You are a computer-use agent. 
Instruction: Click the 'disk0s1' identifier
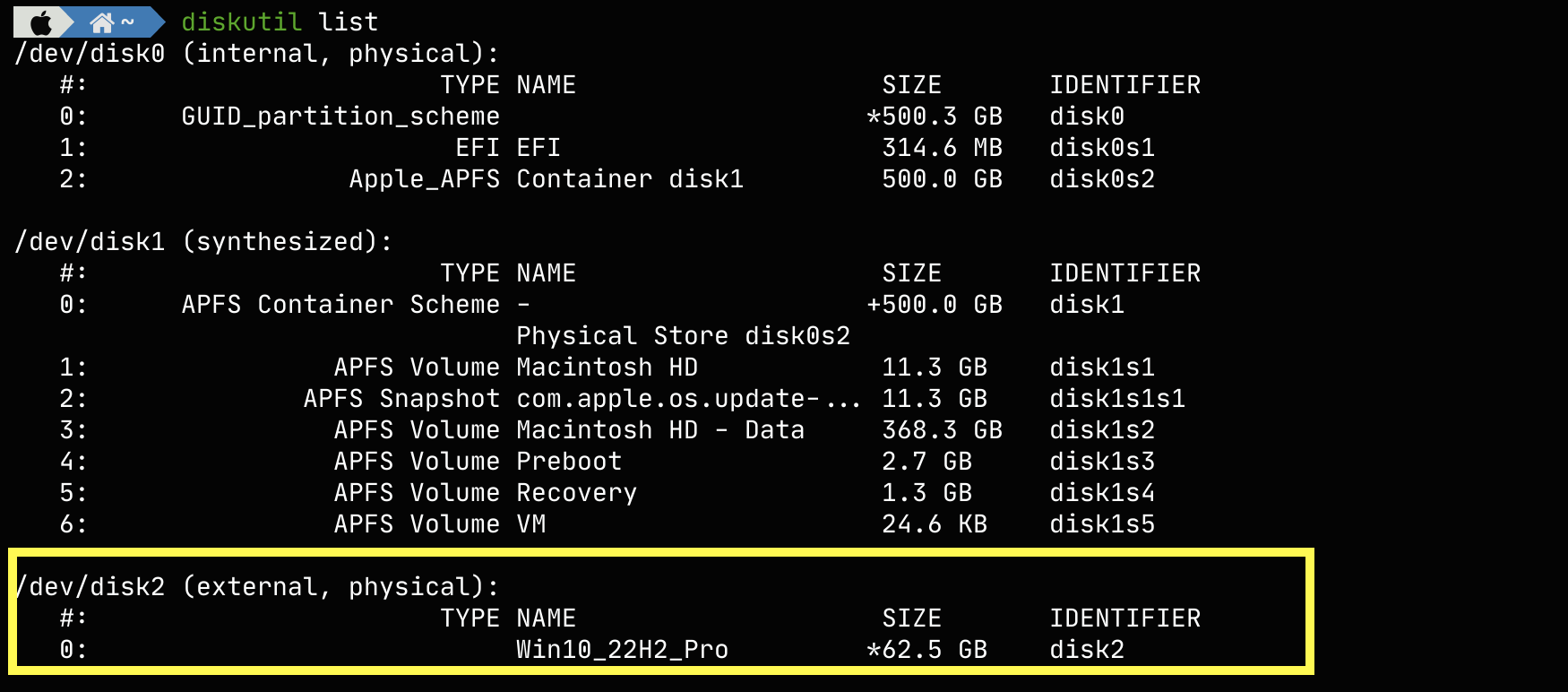pos(1102,148)
